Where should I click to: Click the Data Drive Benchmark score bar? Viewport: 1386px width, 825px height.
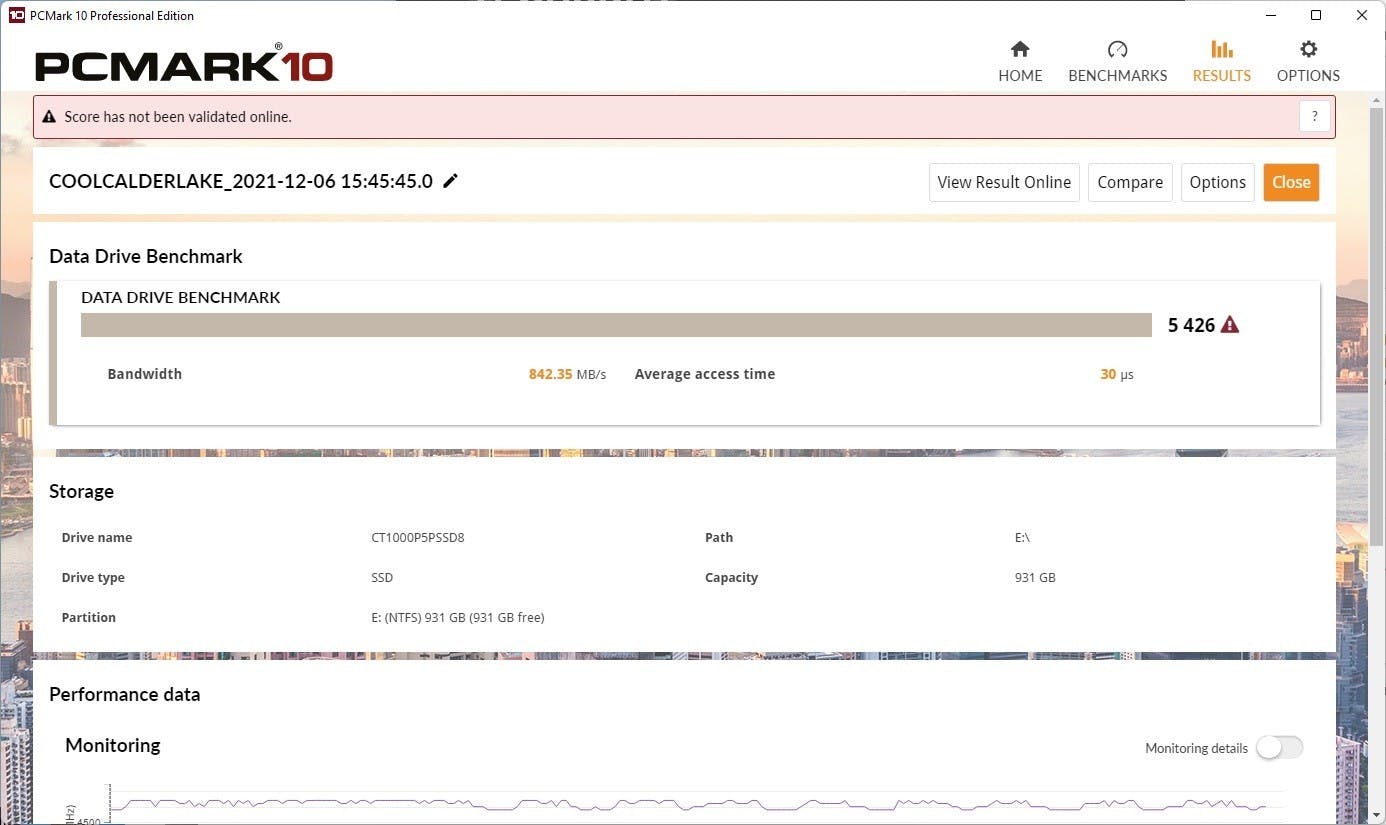[x=616, y=325]
